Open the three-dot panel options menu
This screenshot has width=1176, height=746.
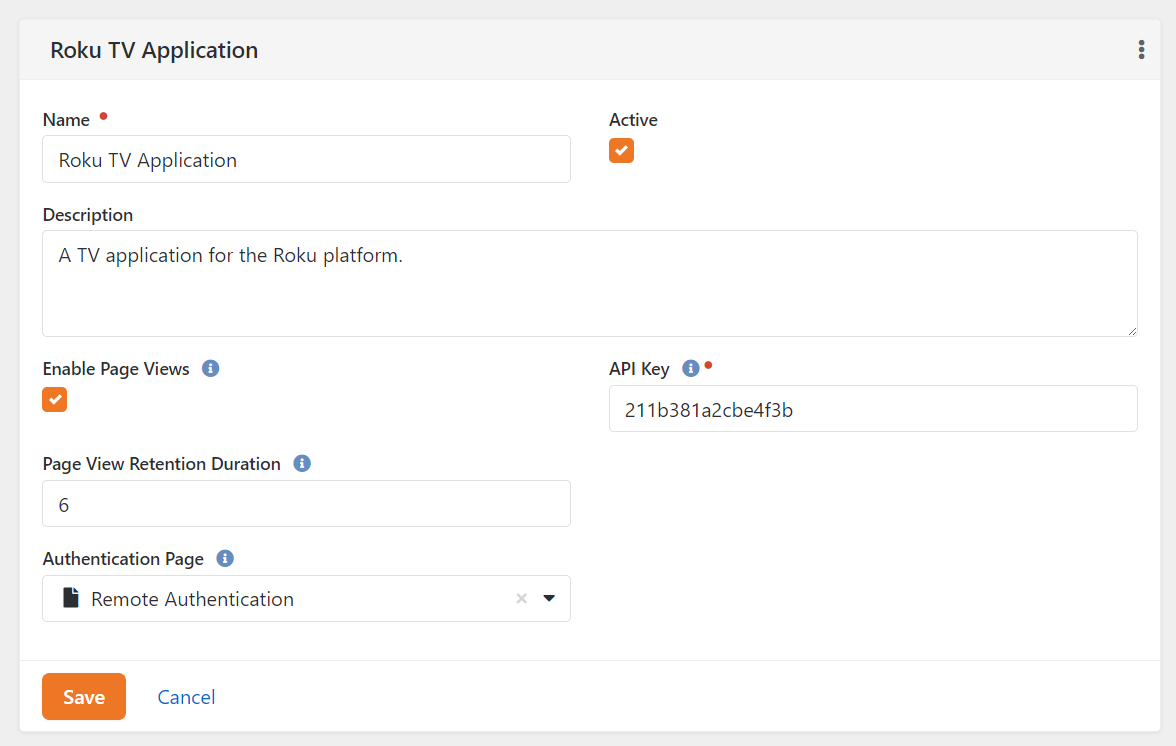click(1141, 49)
